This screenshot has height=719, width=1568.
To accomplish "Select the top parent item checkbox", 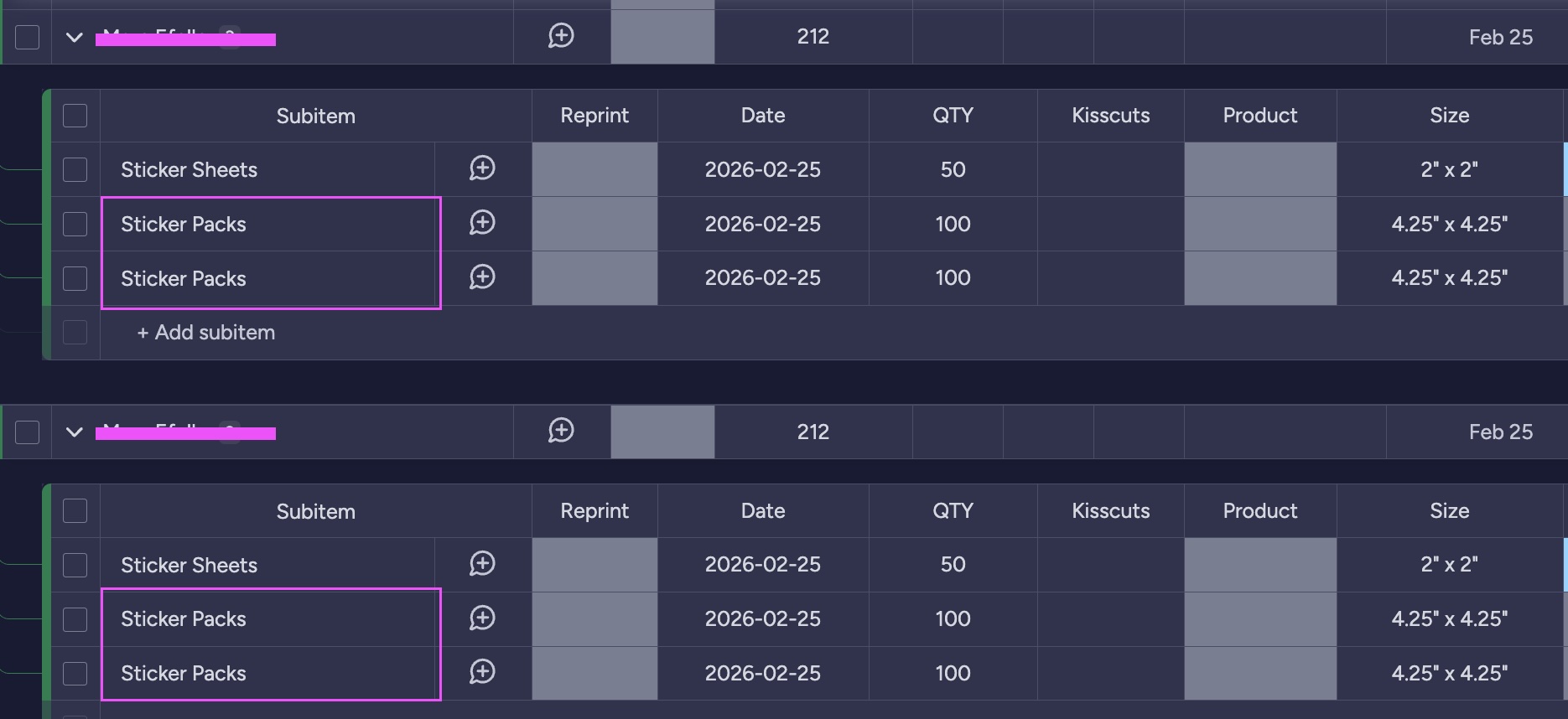I will tap(28, 37).
